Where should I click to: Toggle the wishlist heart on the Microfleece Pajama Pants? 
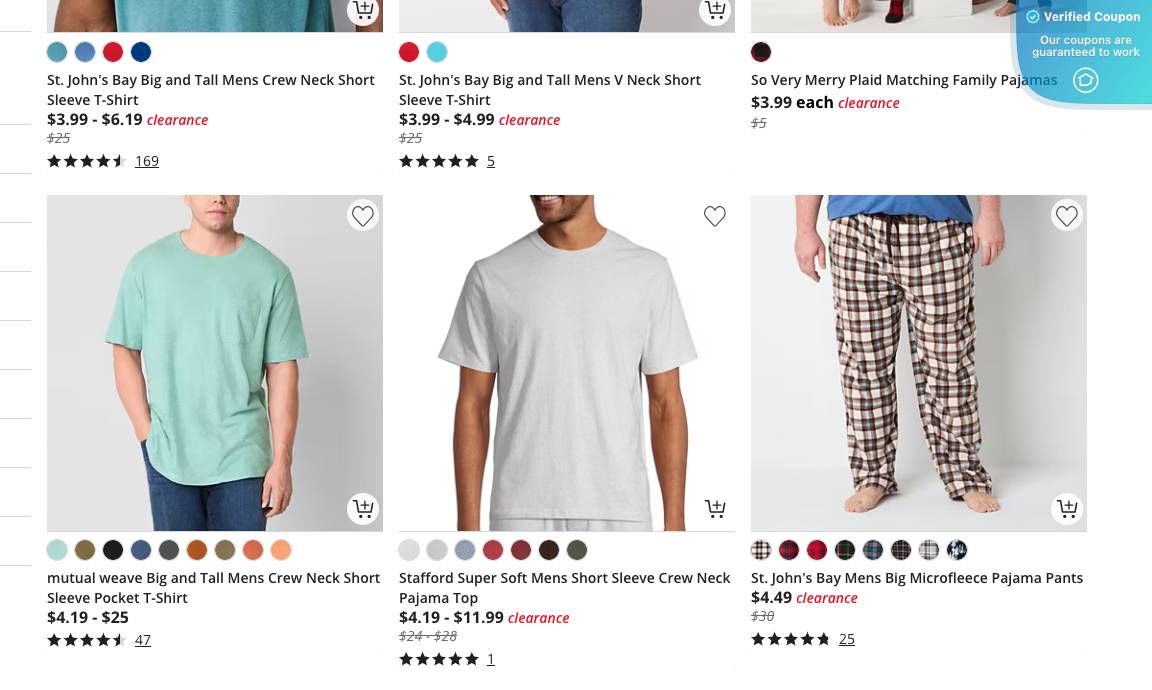(1067, 216)
